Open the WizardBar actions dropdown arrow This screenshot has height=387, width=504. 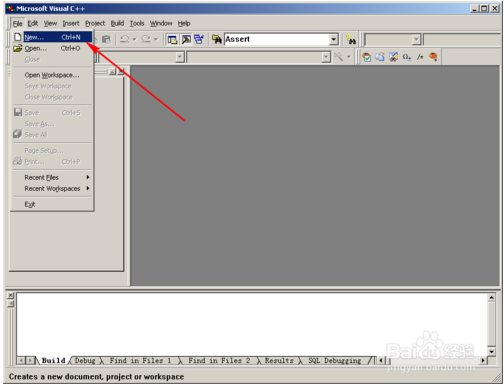click(x=348, y=57)
